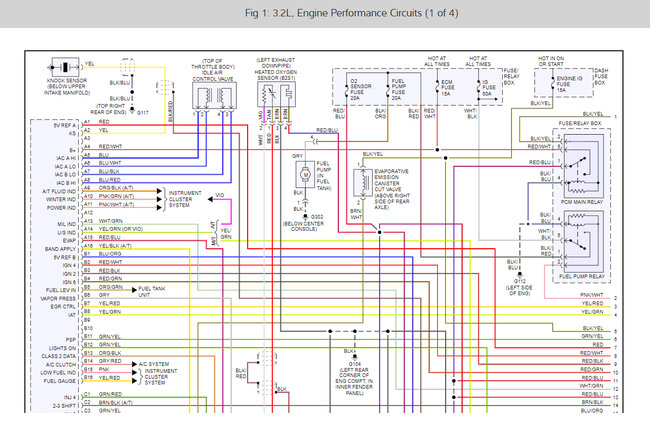
Task: Select the '(BELOW CENTER CONSOLE)' note
Action: click(x=304, y=226)
